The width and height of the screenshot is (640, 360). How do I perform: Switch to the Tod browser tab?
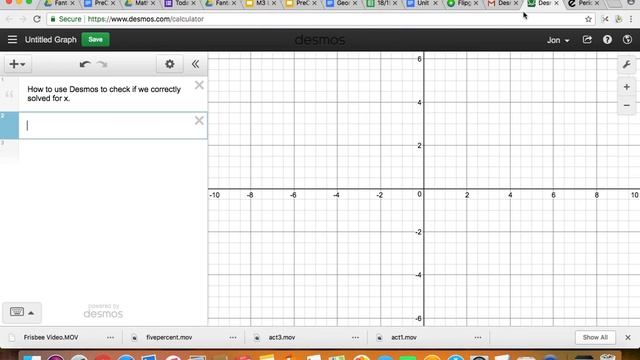coord(180,3)
